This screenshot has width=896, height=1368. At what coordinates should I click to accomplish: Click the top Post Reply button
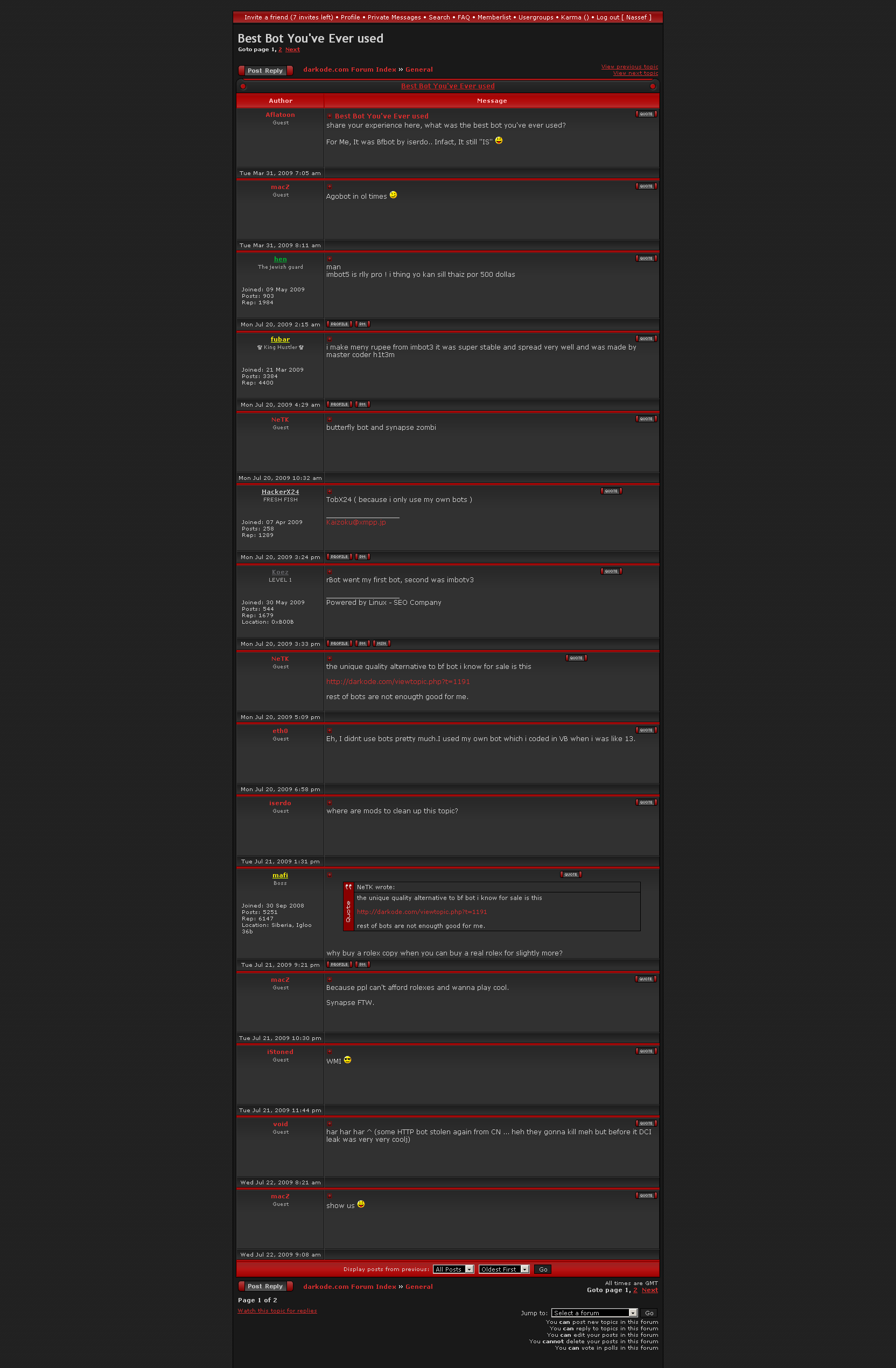coord(265,71)
